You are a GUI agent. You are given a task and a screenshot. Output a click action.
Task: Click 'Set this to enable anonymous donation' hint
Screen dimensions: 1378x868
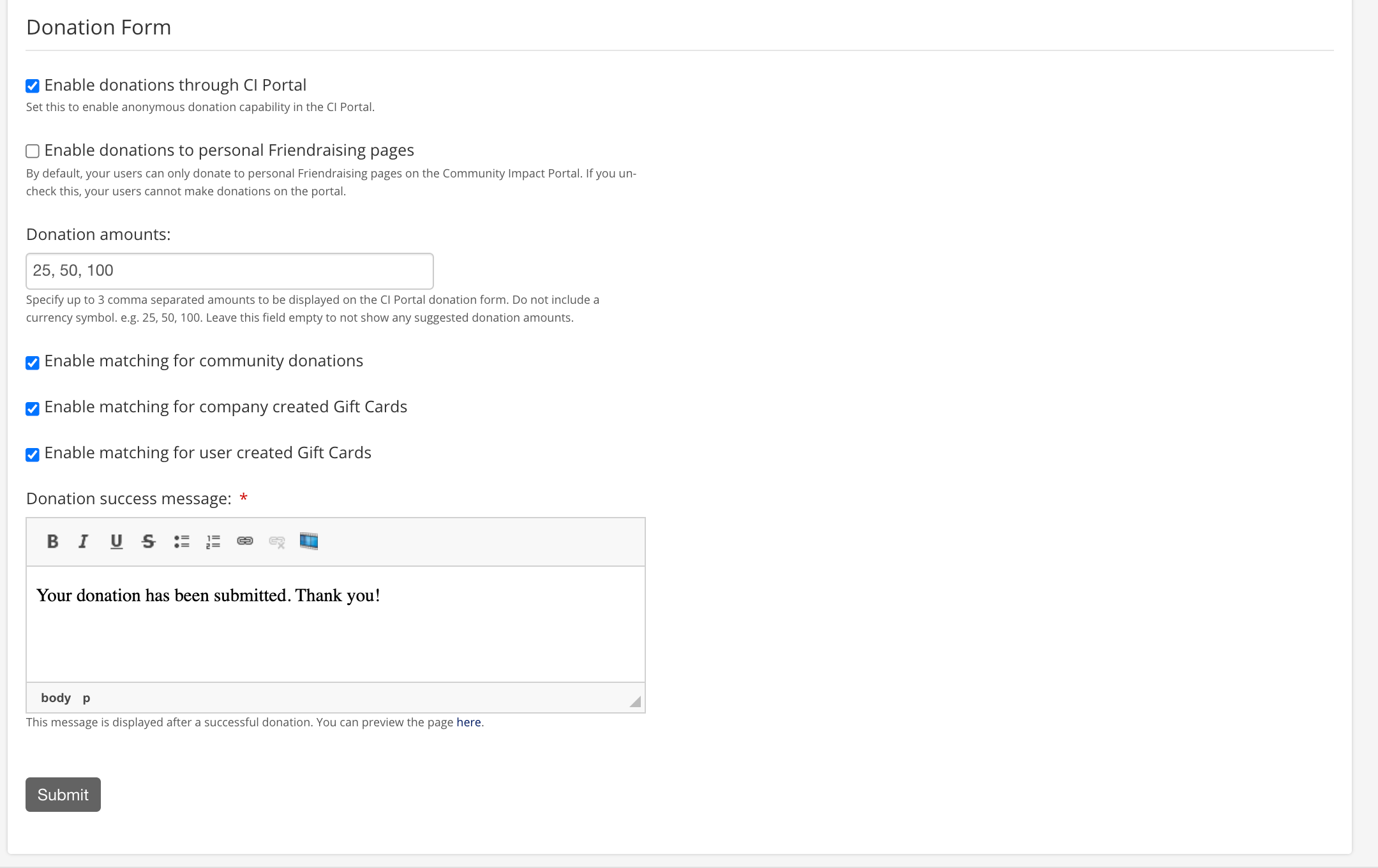tap(200, 107)
